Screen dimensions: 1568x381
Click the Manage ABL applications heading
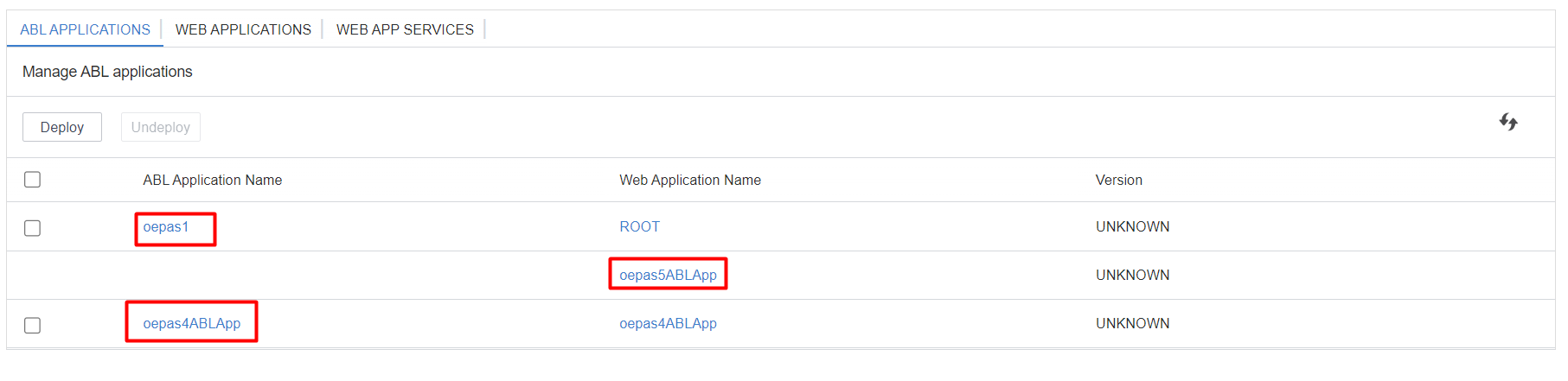click(107, 72)
